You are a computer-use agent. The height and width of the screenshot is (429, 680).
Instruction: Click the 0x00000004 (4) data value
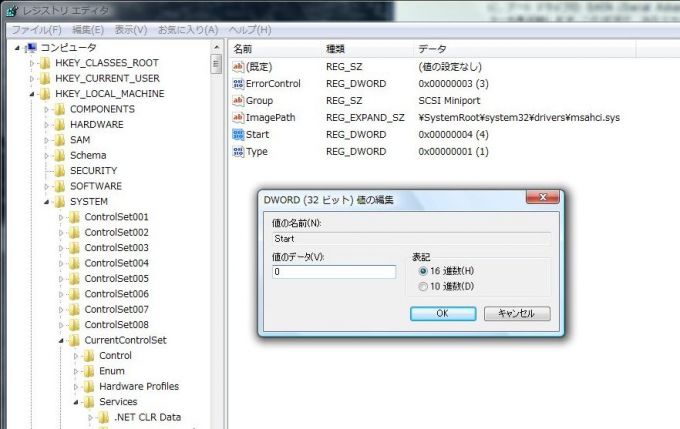click(x=453, y=134)
